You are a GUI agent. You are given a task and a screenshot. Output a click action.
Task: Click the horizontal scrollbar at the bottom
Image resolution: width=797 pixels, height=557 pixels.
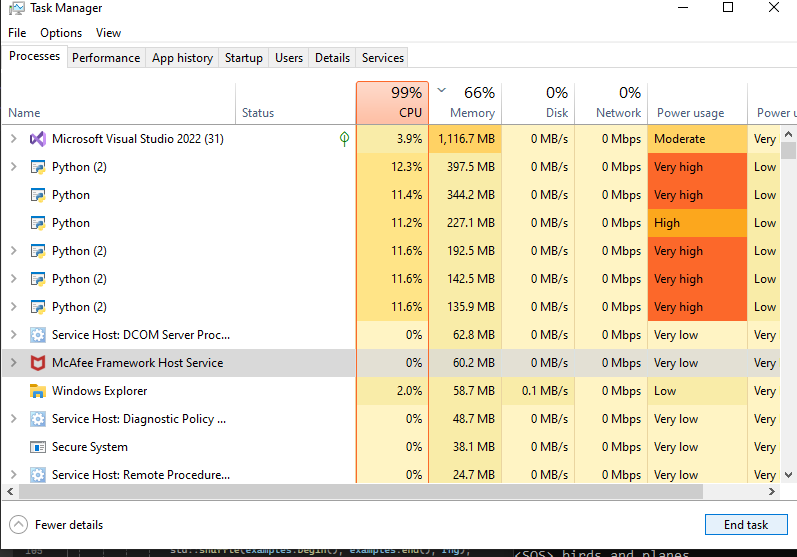390,493
